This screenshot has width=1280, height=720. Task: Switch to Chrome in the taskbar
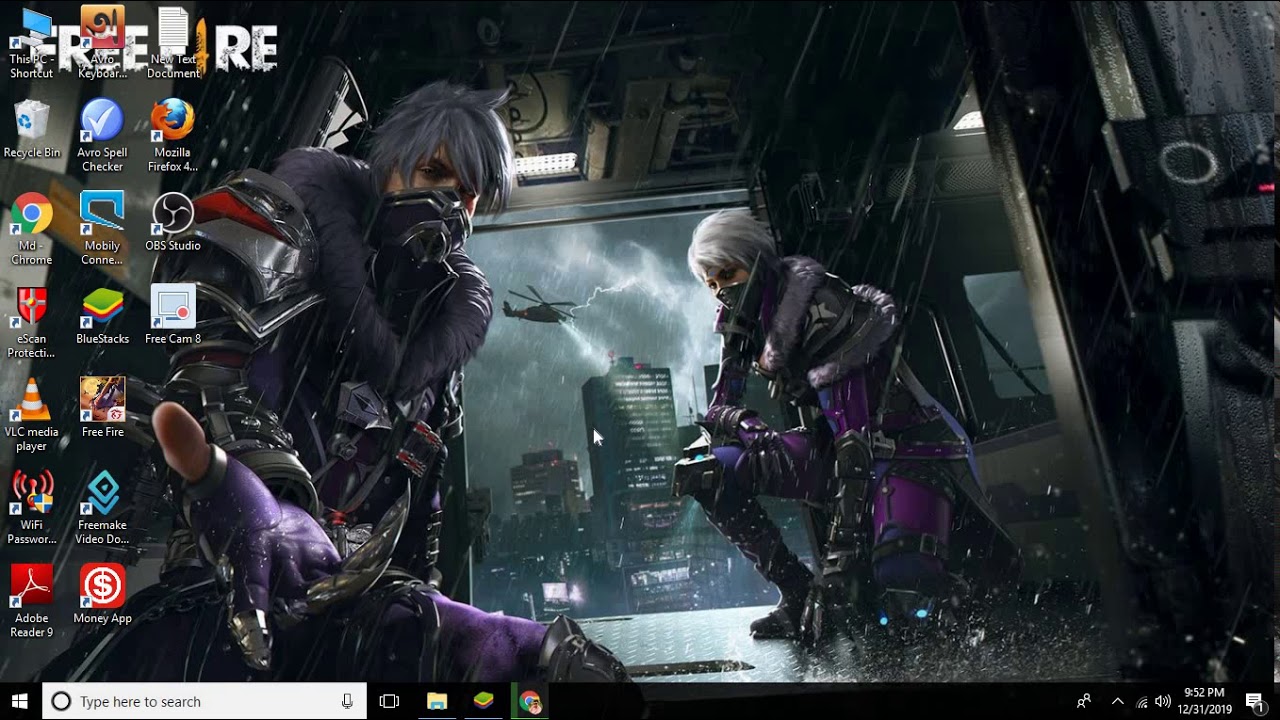coord(530,701)
